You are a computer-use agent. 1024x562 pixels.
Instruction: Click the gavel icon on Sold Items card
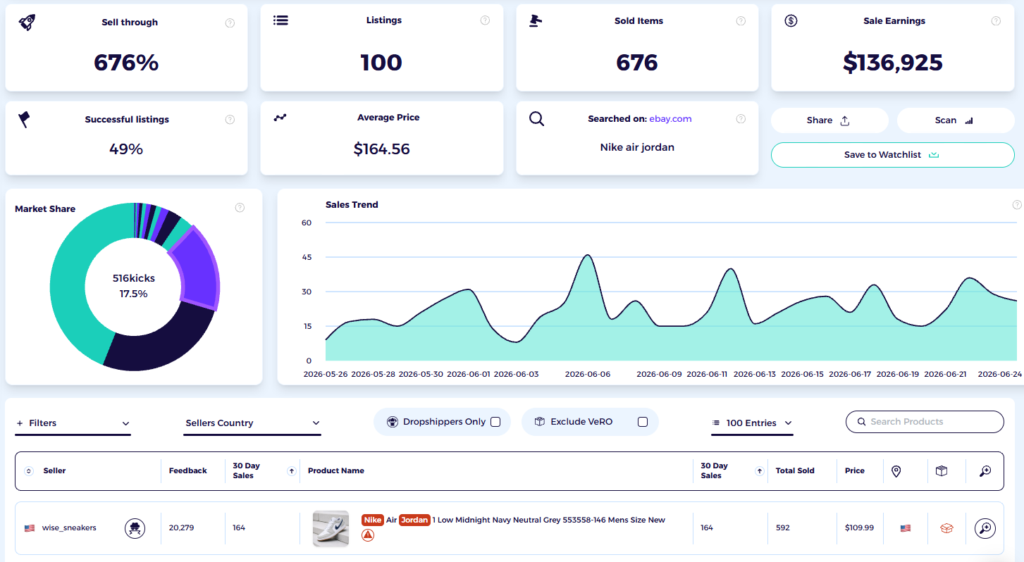pos(536,21)
